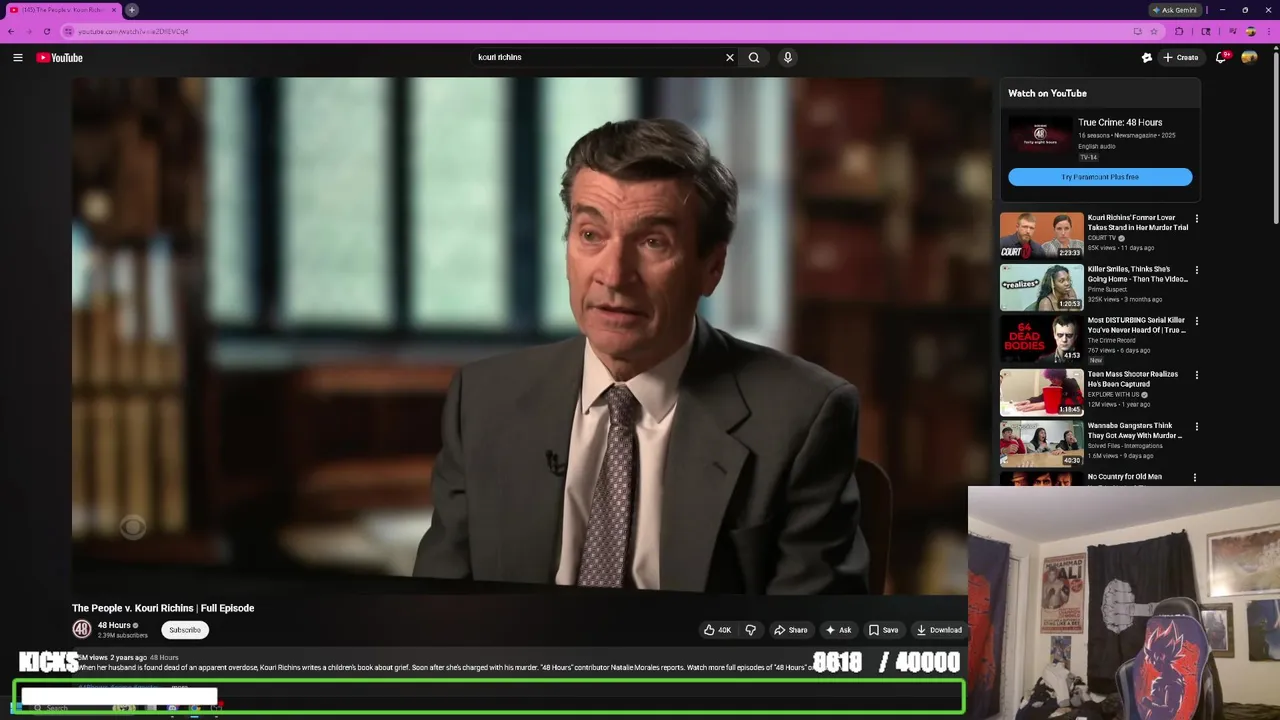Open options menu for No Country for Old Man
1280x720 pixels.
click(1196, 478)
